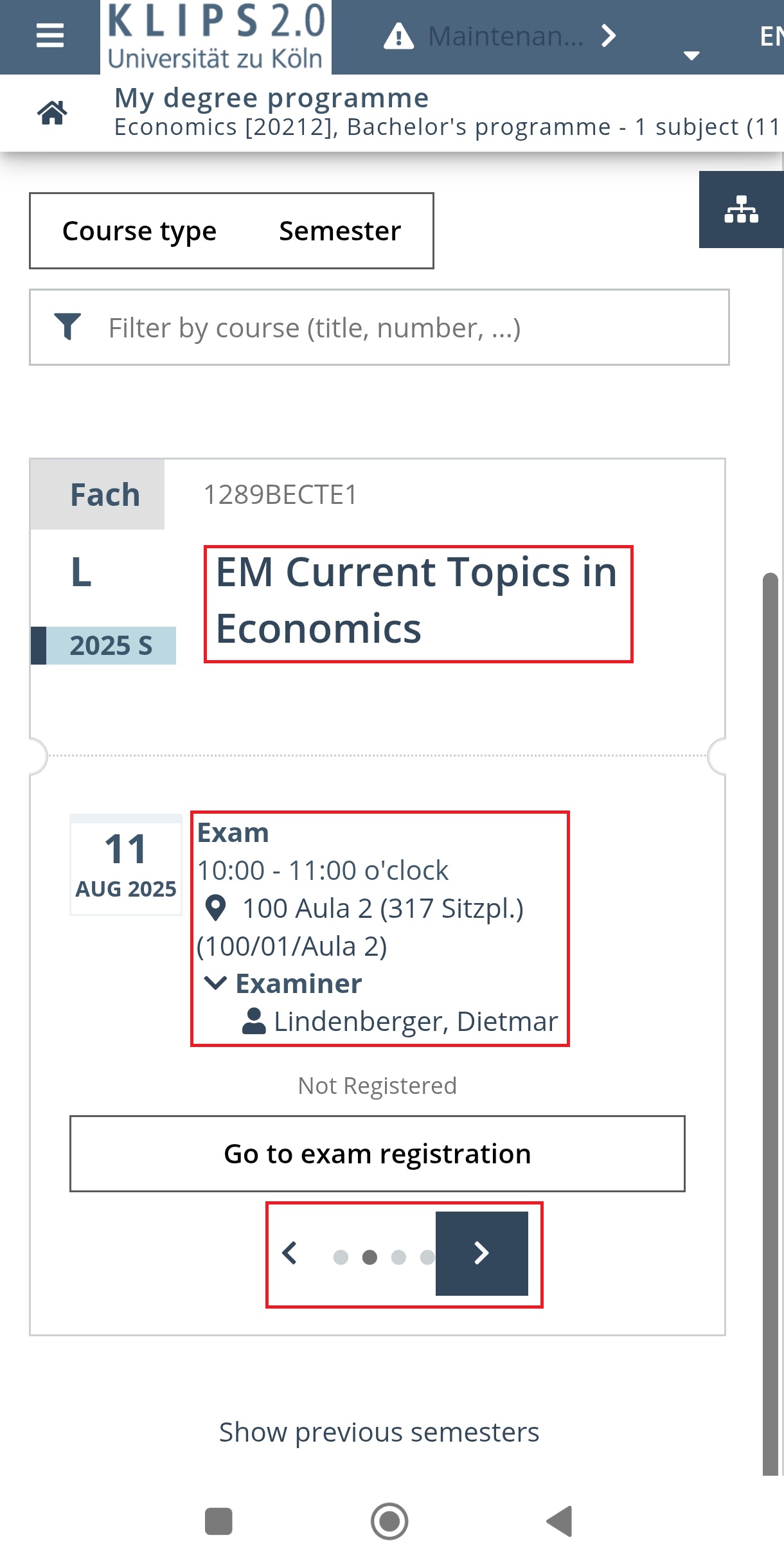Tap the Android back navigation button

point(559,1521)
